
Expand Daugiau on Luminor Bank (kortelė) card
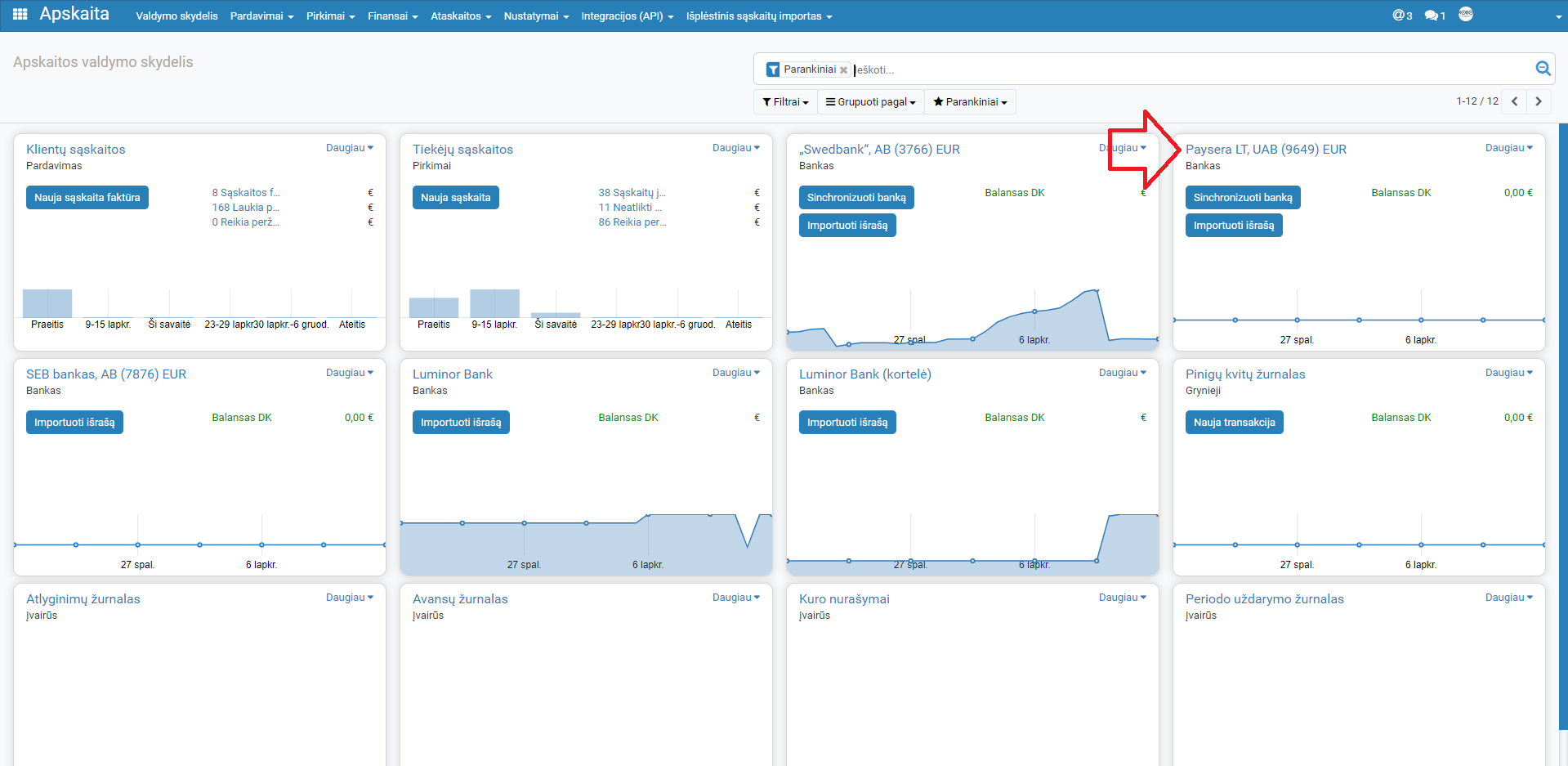pos(1123,373)
